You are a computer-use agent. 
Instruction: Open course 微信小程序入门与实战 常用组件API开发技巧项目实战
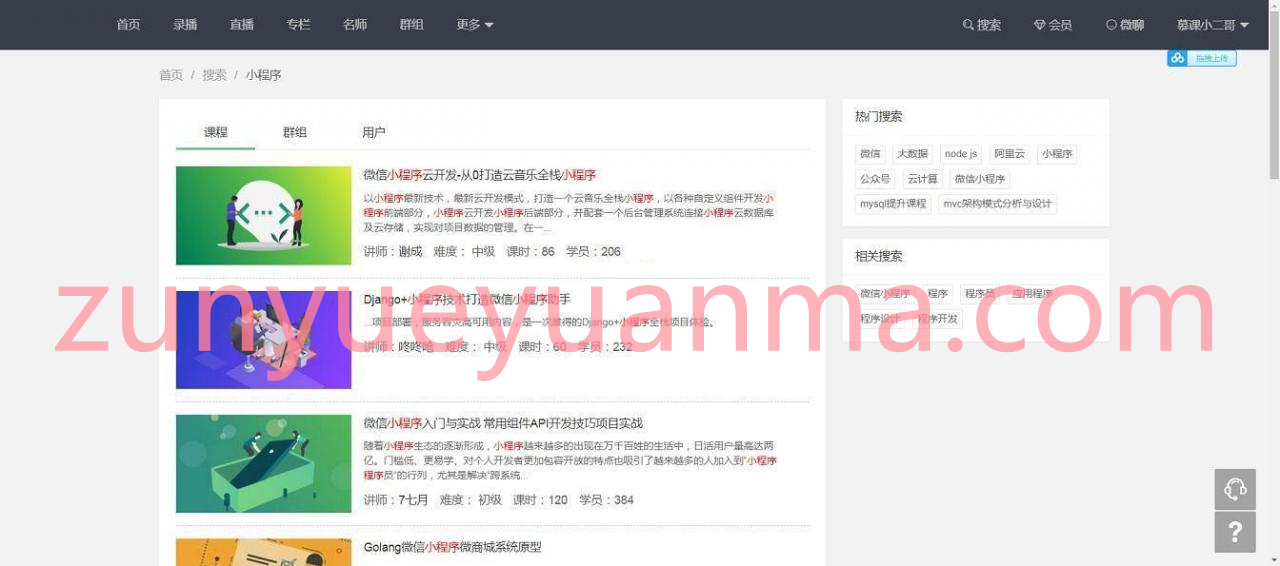[x=503, y=423]
